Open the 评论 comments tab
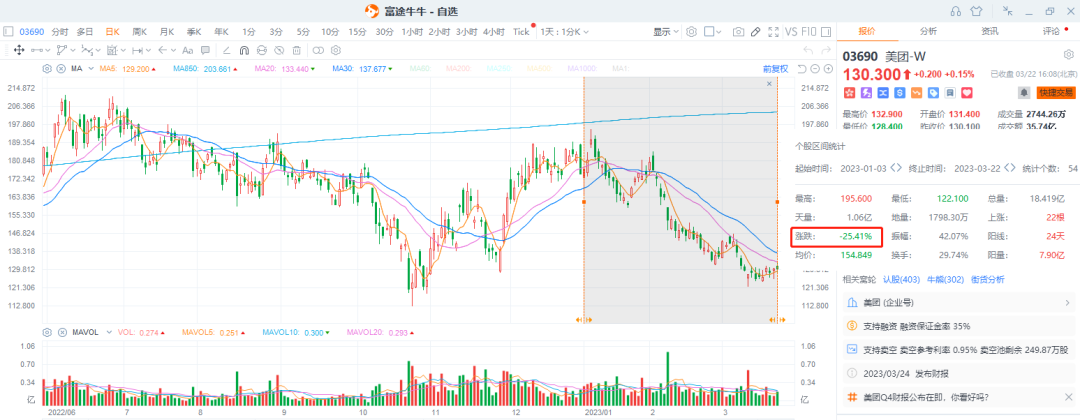The width and height of the screenshot is (1080, 420). pos(1051,31)
